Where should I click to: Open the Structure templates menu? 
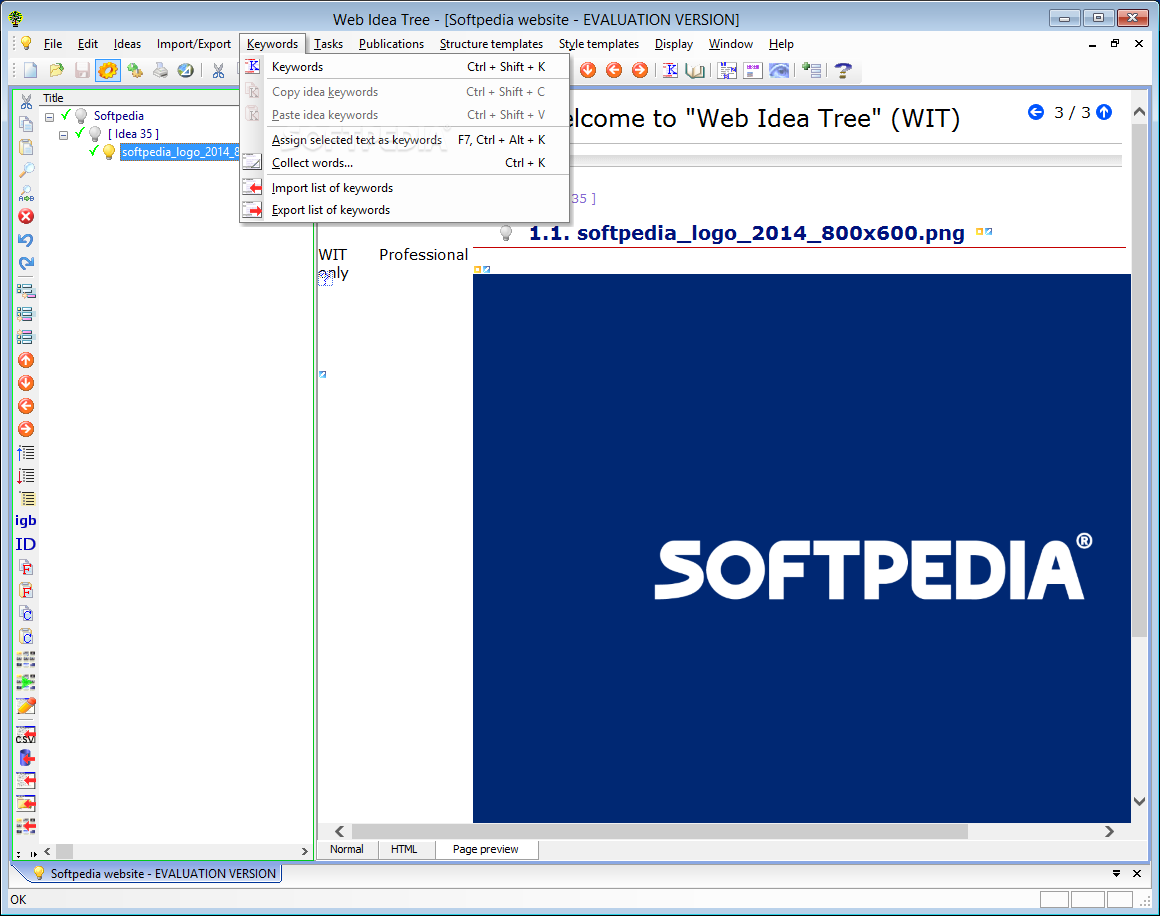pos(491,44)
